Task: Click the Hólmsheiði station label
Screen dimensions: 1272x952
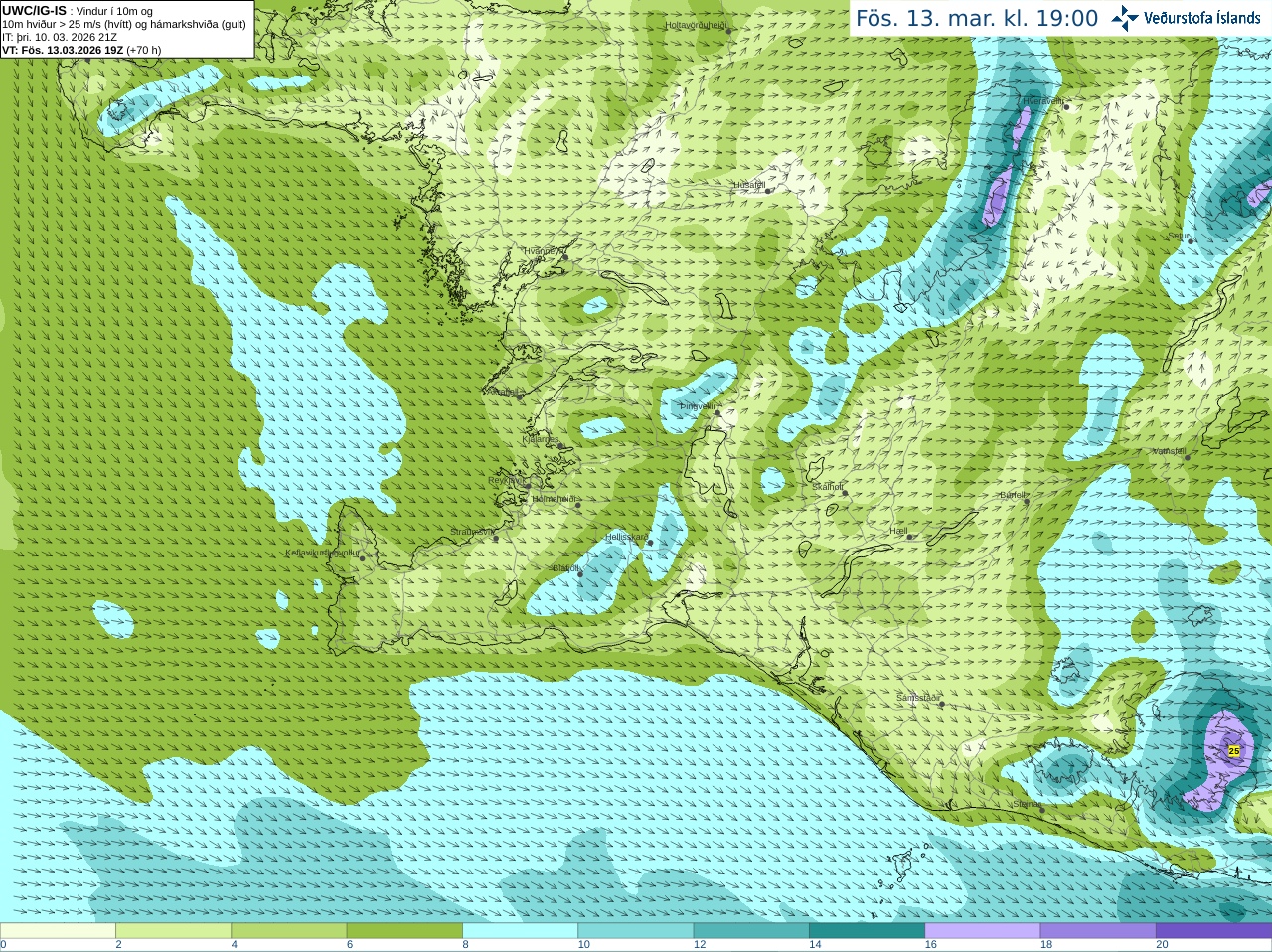Action: pyautogui.click(x=555, y=499)
